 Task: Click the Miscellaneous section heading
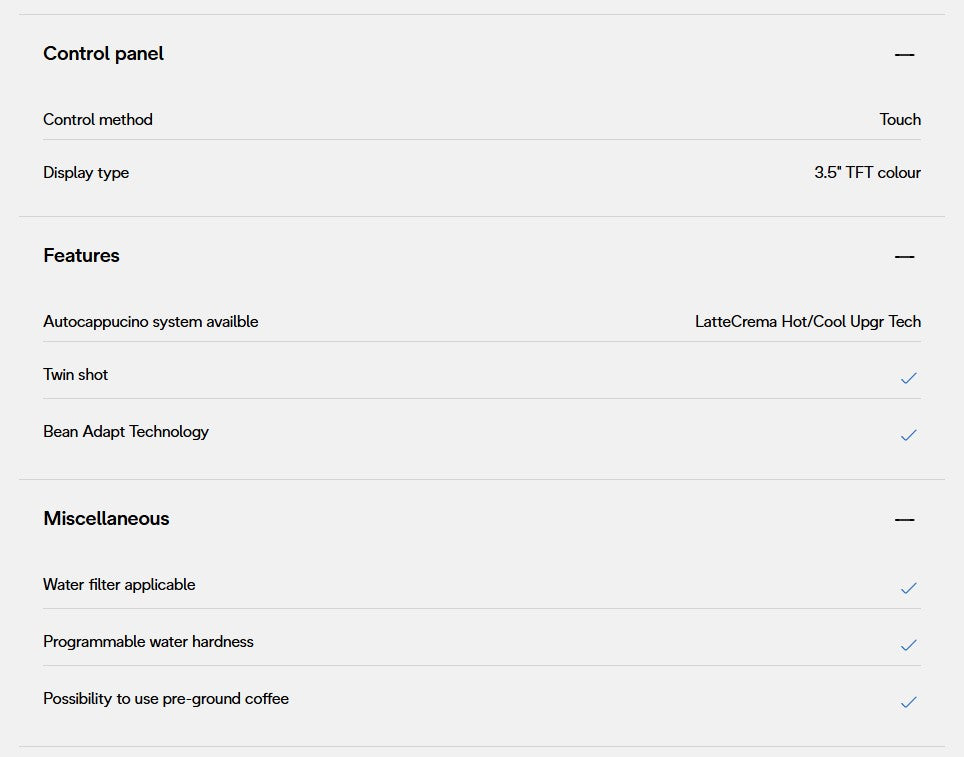(106, 519)
